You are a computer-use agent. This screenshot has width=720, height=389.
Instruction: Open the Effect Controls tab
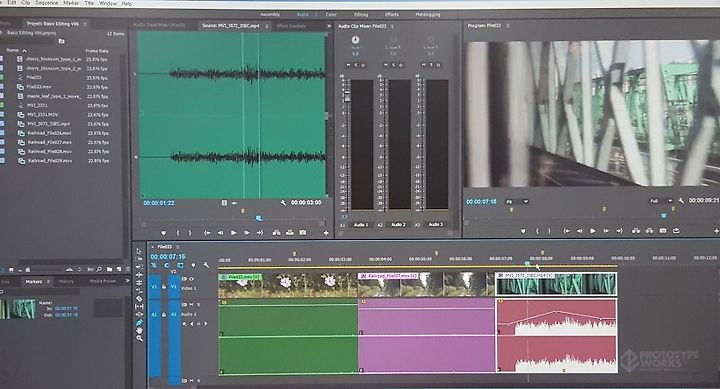point(291,26)
